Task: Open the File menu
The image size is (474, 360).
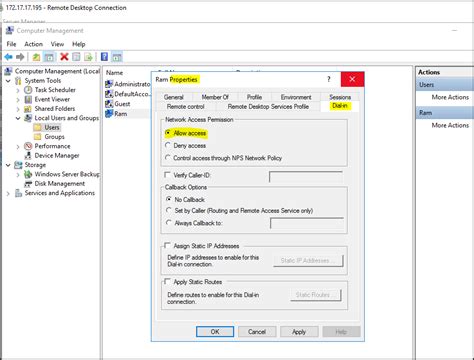Action: pyautogui.click(x=11, y=44)
